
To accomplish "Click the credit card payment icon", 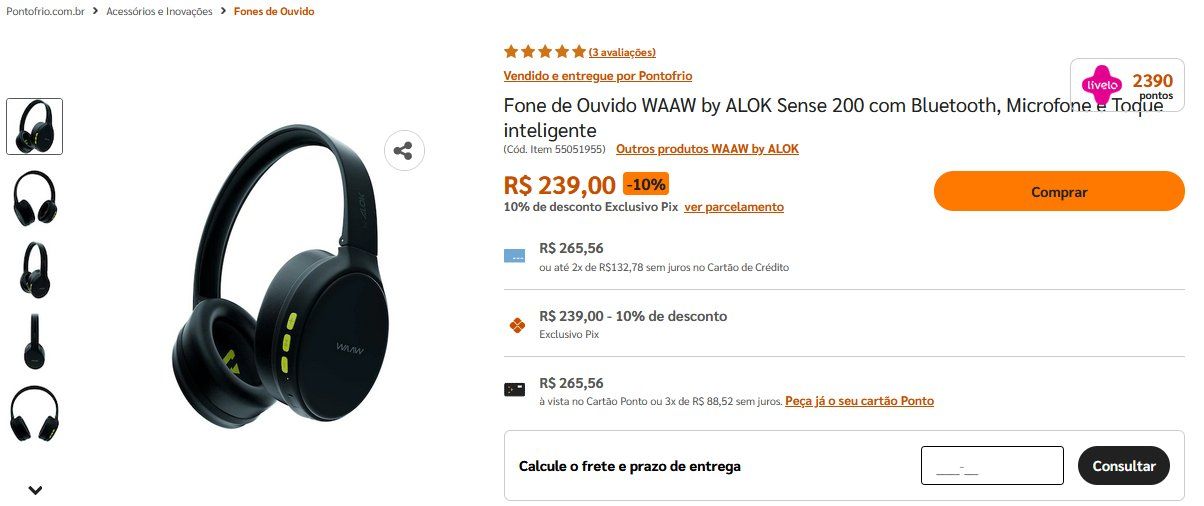I will pyautogui.click(x=514, y=255).
